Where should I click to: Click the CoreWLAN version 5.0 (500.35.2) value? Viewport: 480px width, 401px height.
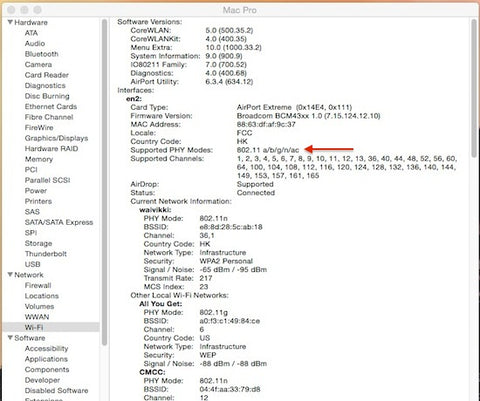click(229, 30)
